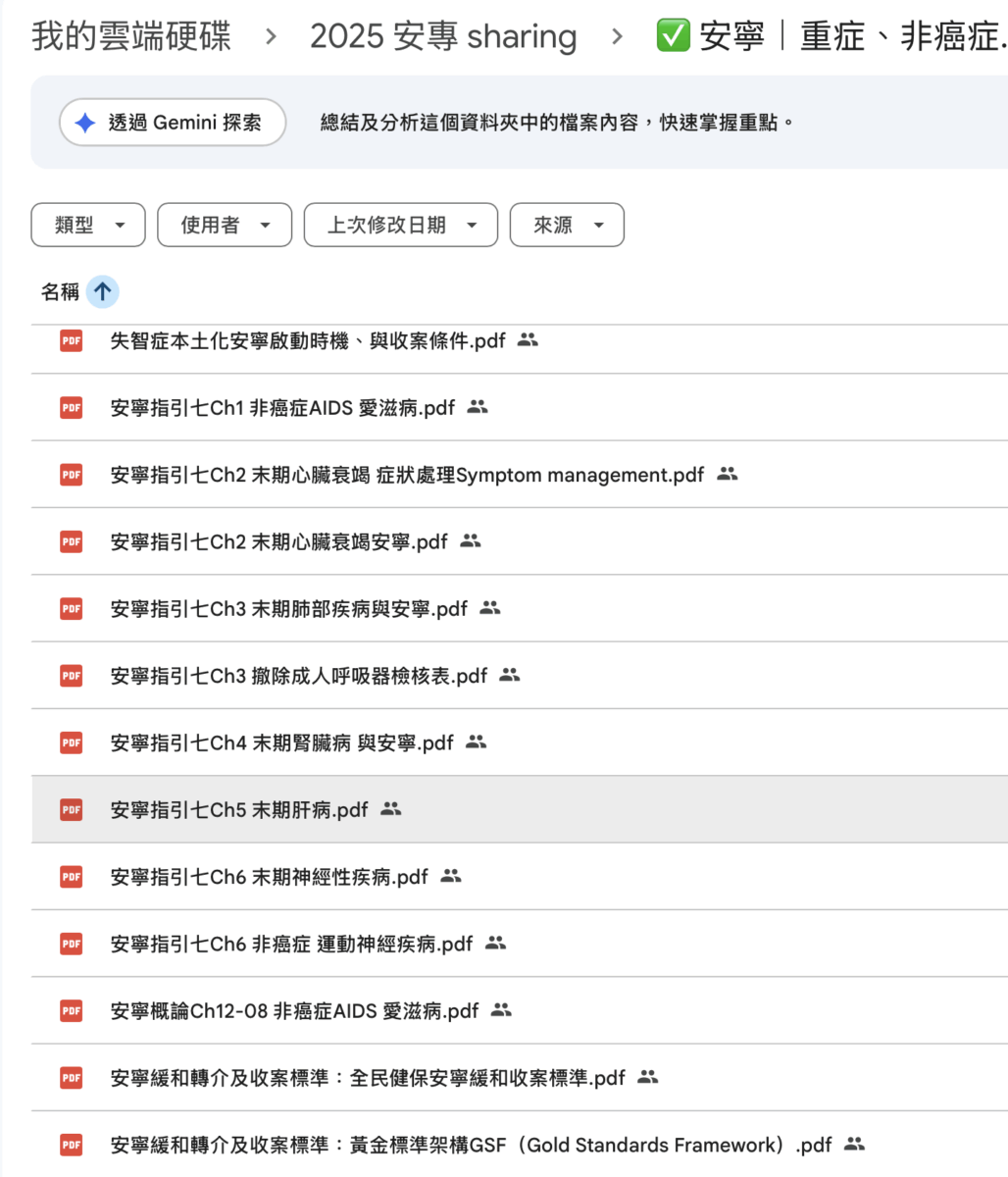
Task: Toggle sort direction arrow next to 名稱
Action: pyautogui.click(x=103, y=291)
